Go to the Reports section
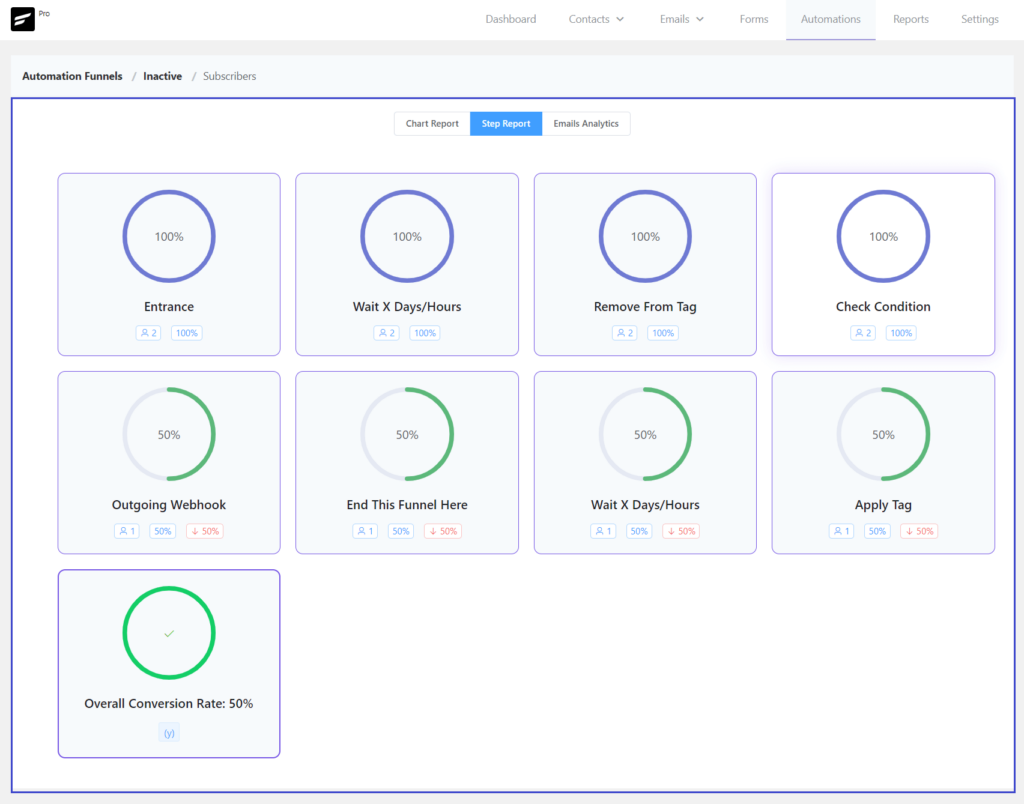This screenshot has width=1024, height=804. point(910,18)
